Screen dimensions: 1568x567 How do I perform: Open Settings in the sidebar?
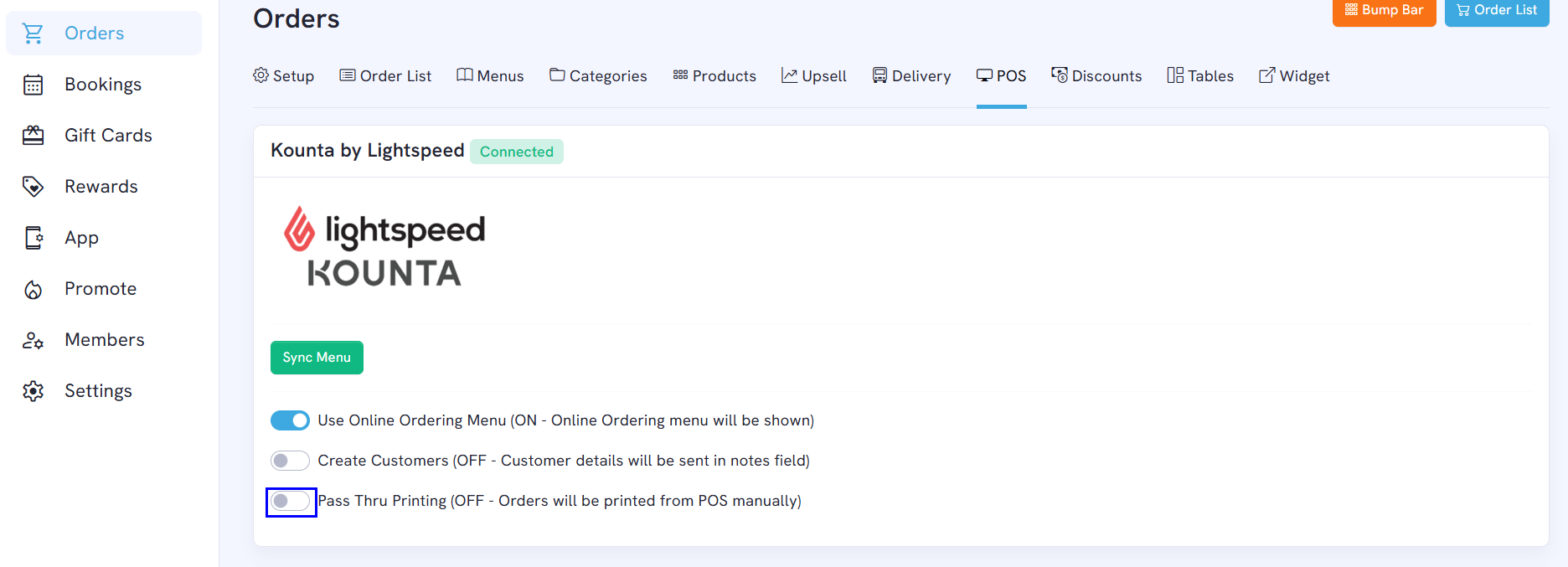104,391
